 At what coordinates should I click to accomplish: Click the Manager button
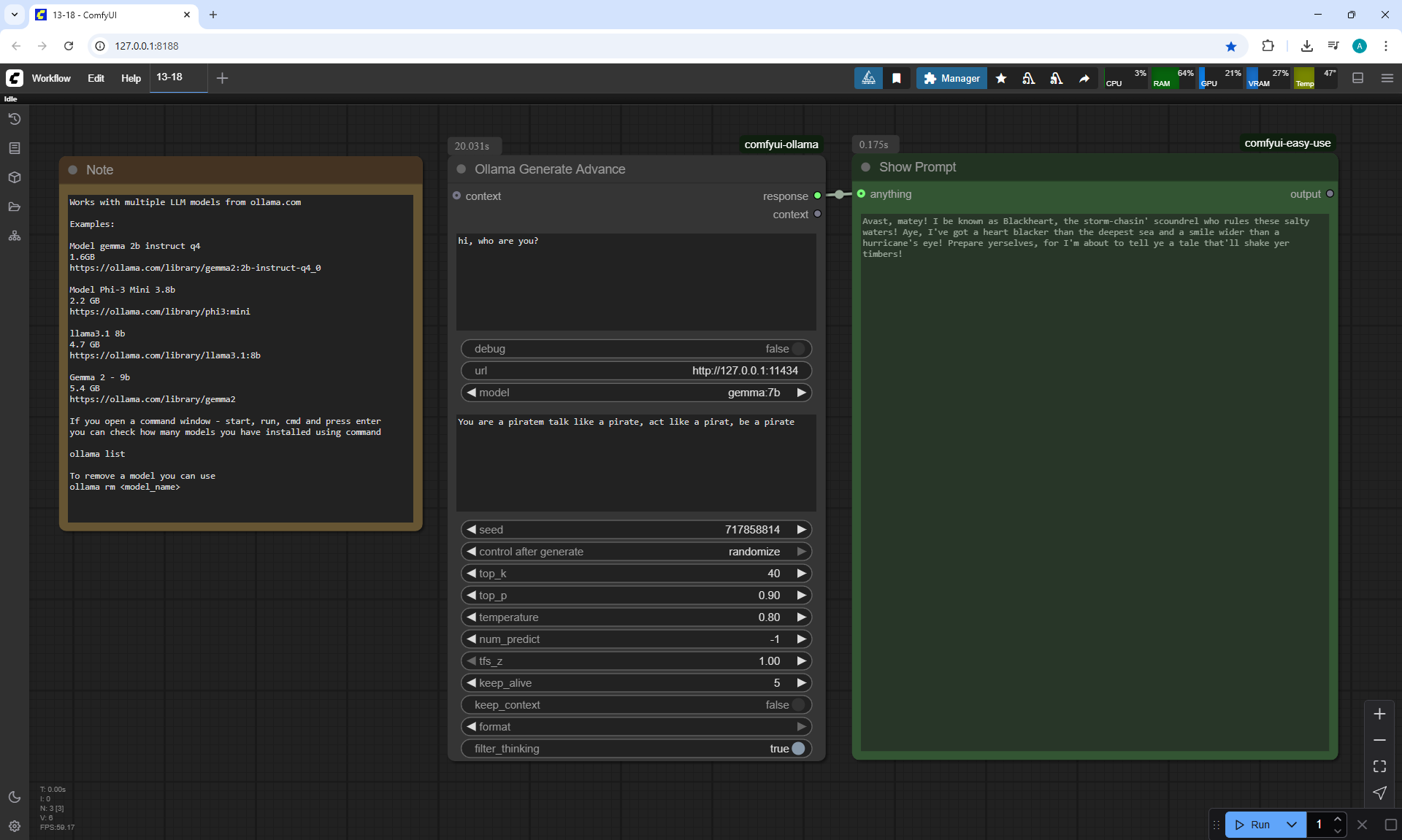click(x=951, y=78)
